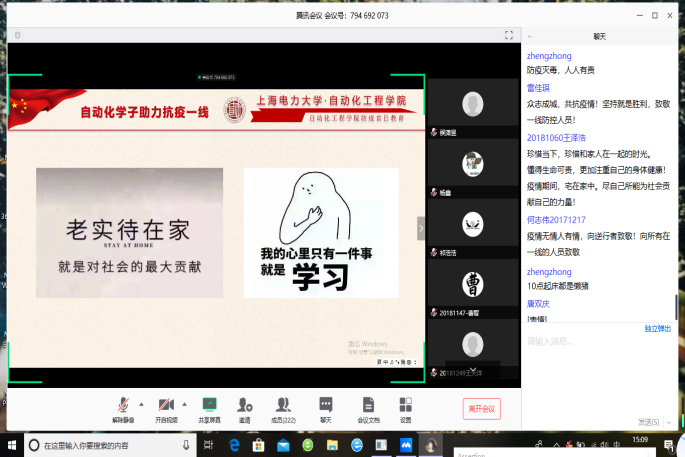Open the 设置 settings icon

(x=405, y=407)
